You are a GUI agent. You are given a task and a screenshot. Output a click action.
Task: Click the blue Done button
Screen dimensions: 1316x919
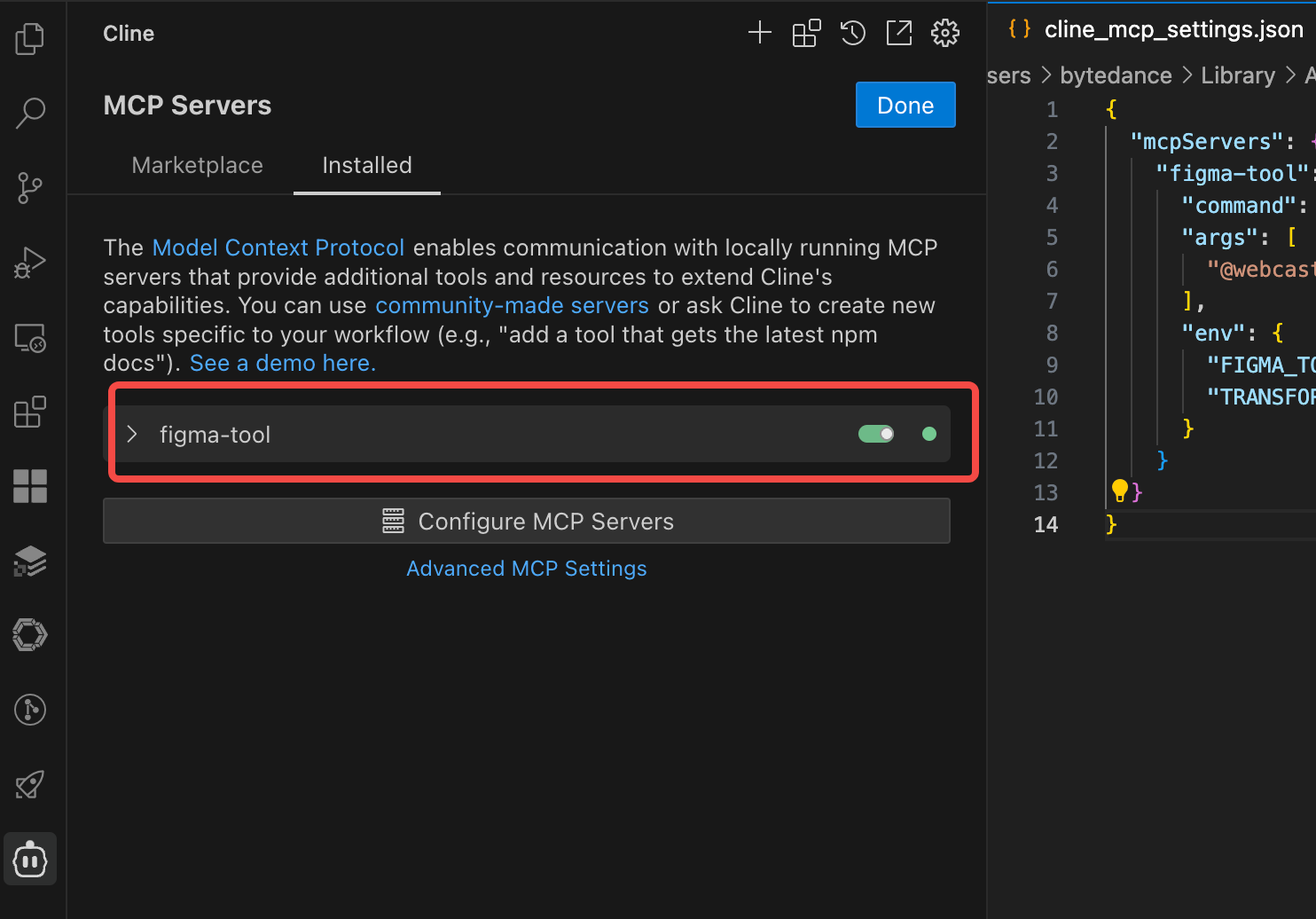click(x=905, y=106)
